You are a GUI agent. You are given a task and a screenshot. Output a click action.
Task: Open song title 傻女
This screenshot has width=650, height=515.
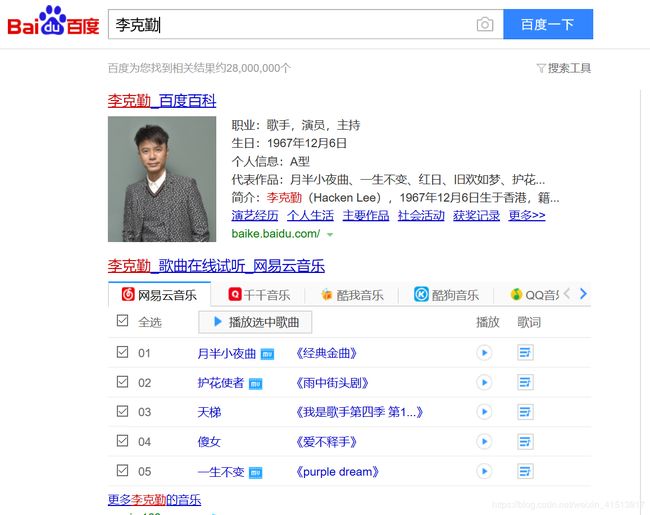(209, 442)
